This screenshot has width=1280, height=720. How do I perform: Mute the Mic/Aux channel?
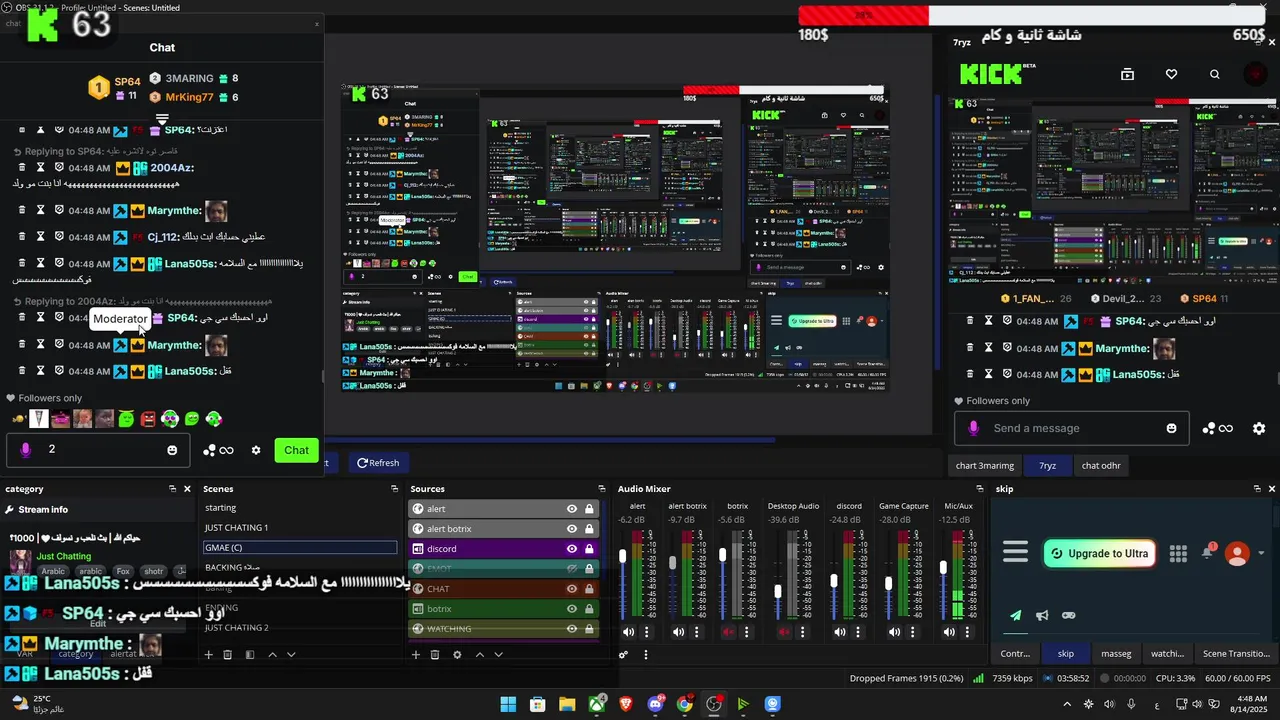(950, 632)
